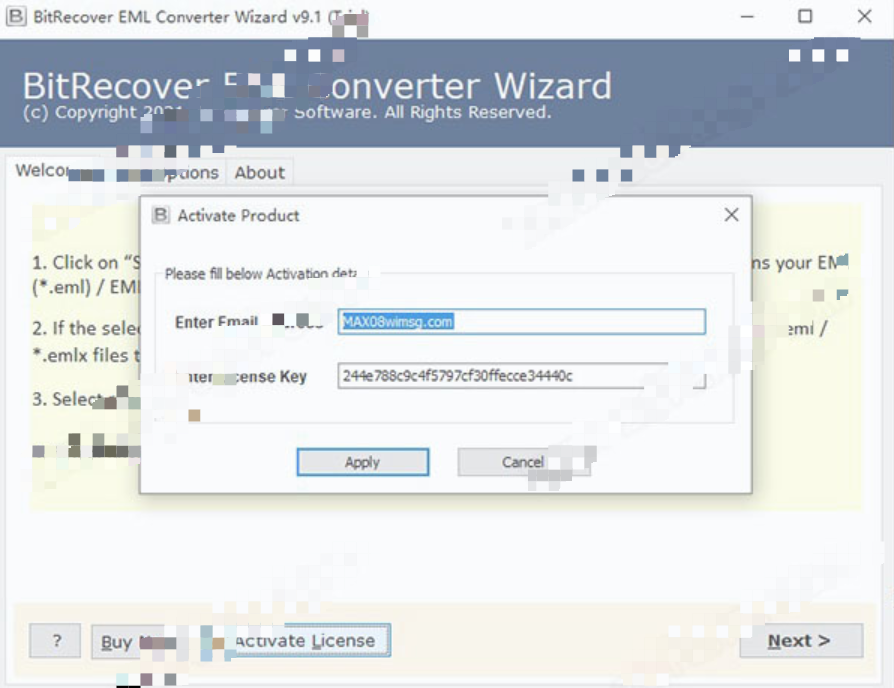Click 'Please fill below Activation' group label
The image size is (894, 688).
pyautogui.click(x=261, y=274)
